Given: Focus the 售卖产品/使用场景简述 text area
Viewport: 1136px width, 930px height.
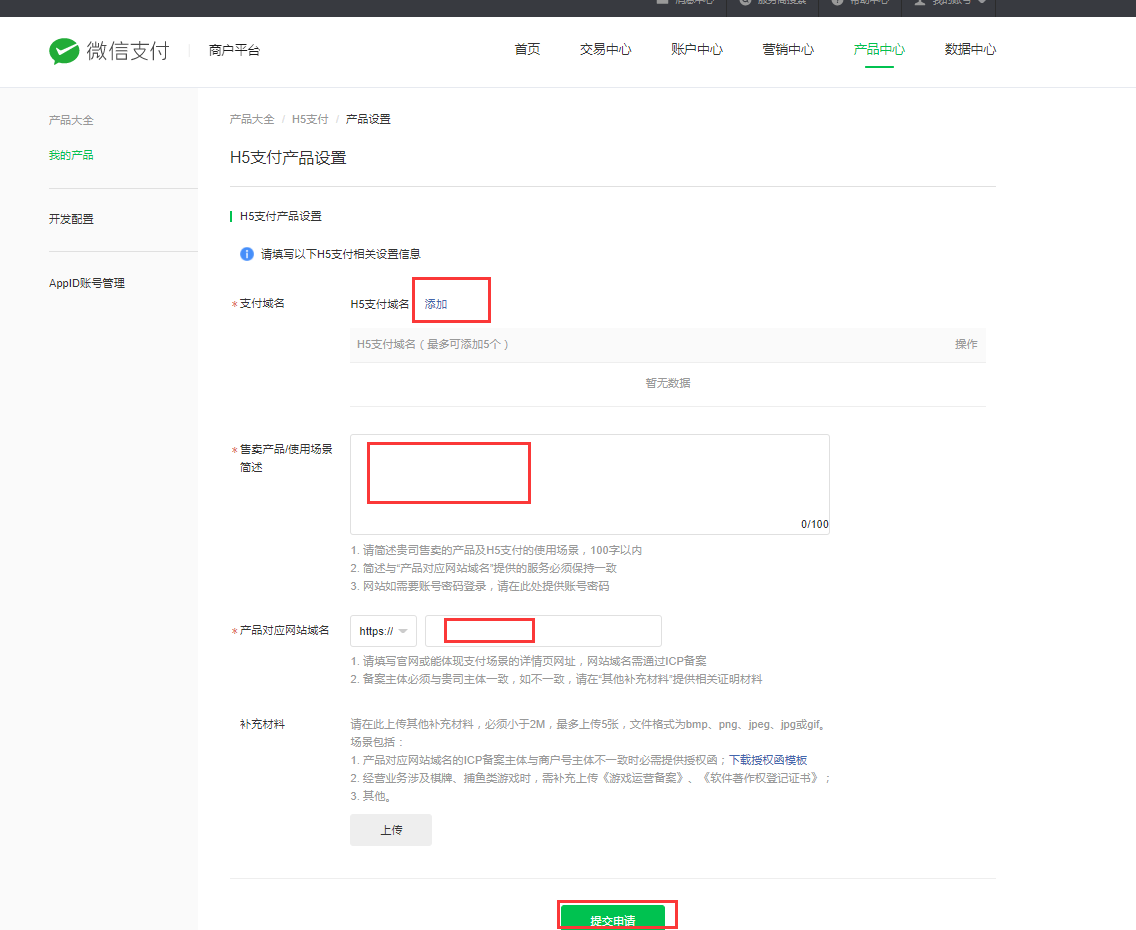Looking at the screenshot, I should [589, 484].
